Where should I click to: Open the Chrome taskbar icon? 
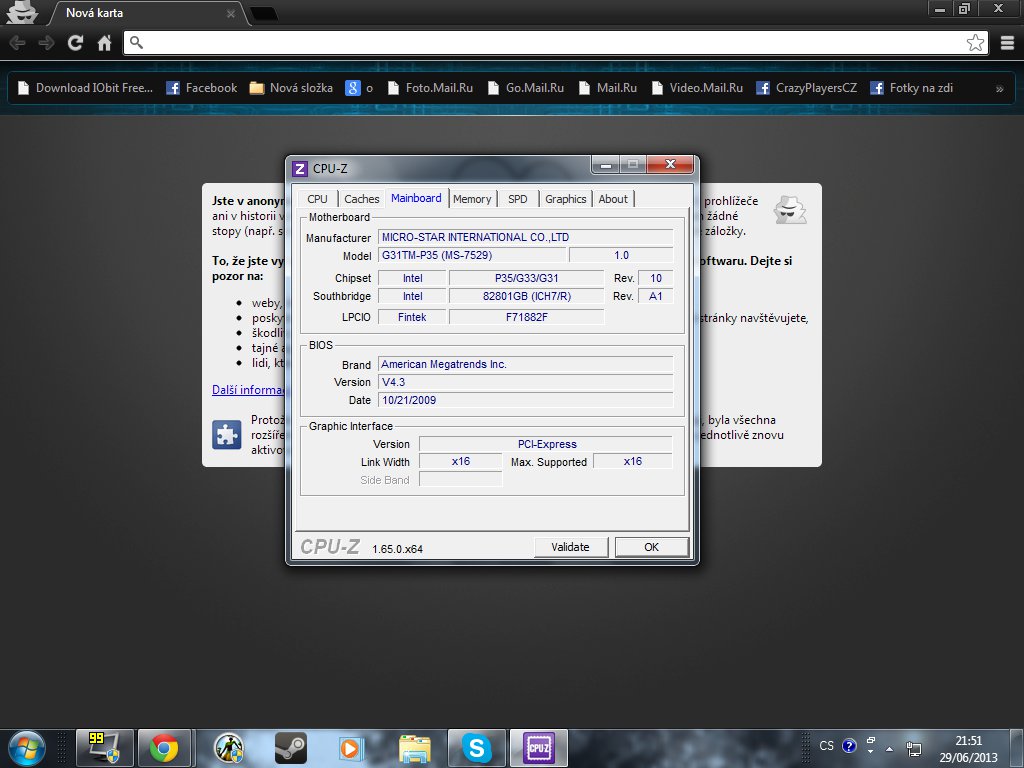(164, 748)
